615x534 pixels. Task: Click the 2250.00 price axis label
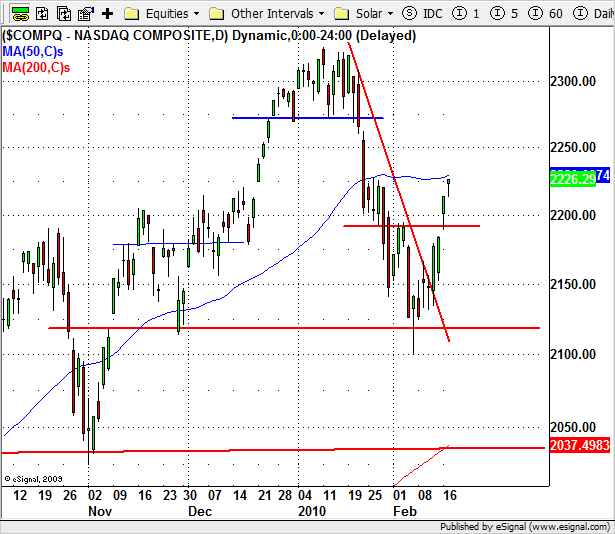573,148
